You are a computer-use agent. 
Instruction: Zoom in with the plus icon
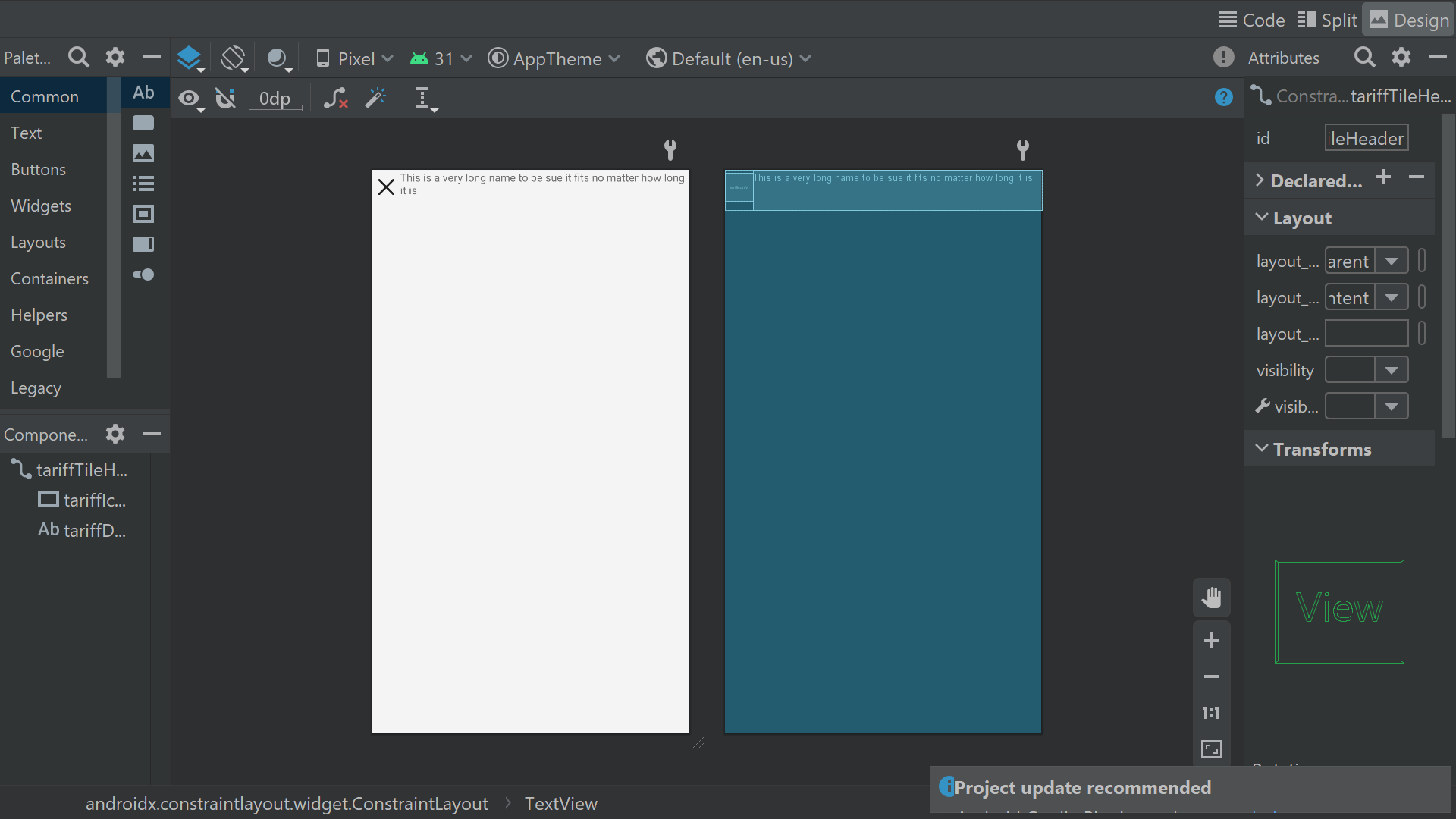coord(1212,640)
